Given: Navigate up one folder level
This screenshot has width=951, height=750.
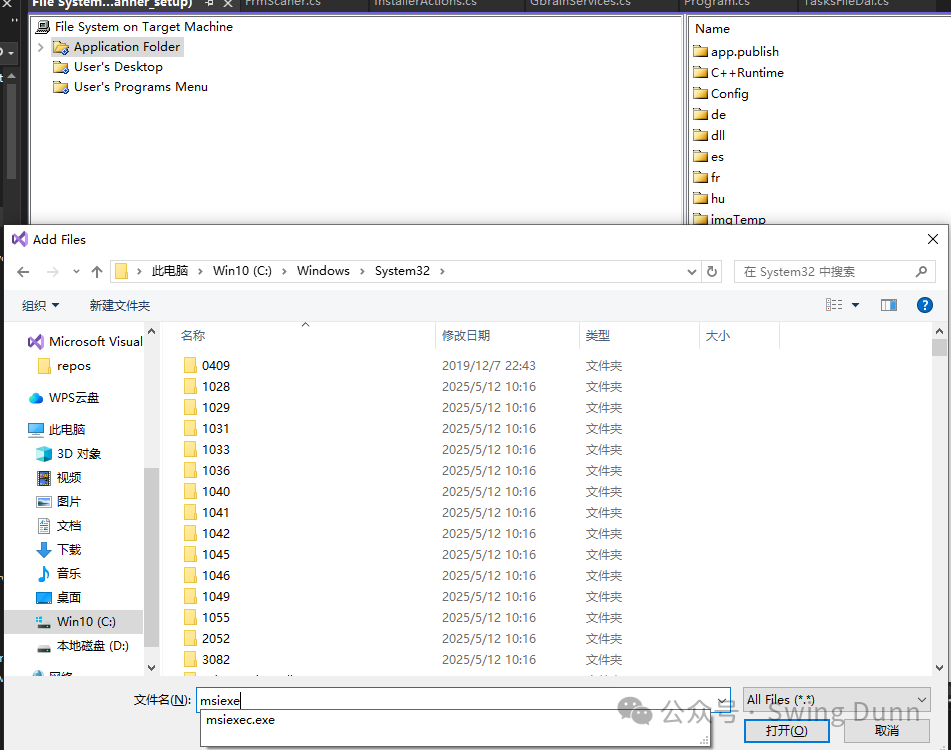Looking at the screenshot, I should point(95,270).
